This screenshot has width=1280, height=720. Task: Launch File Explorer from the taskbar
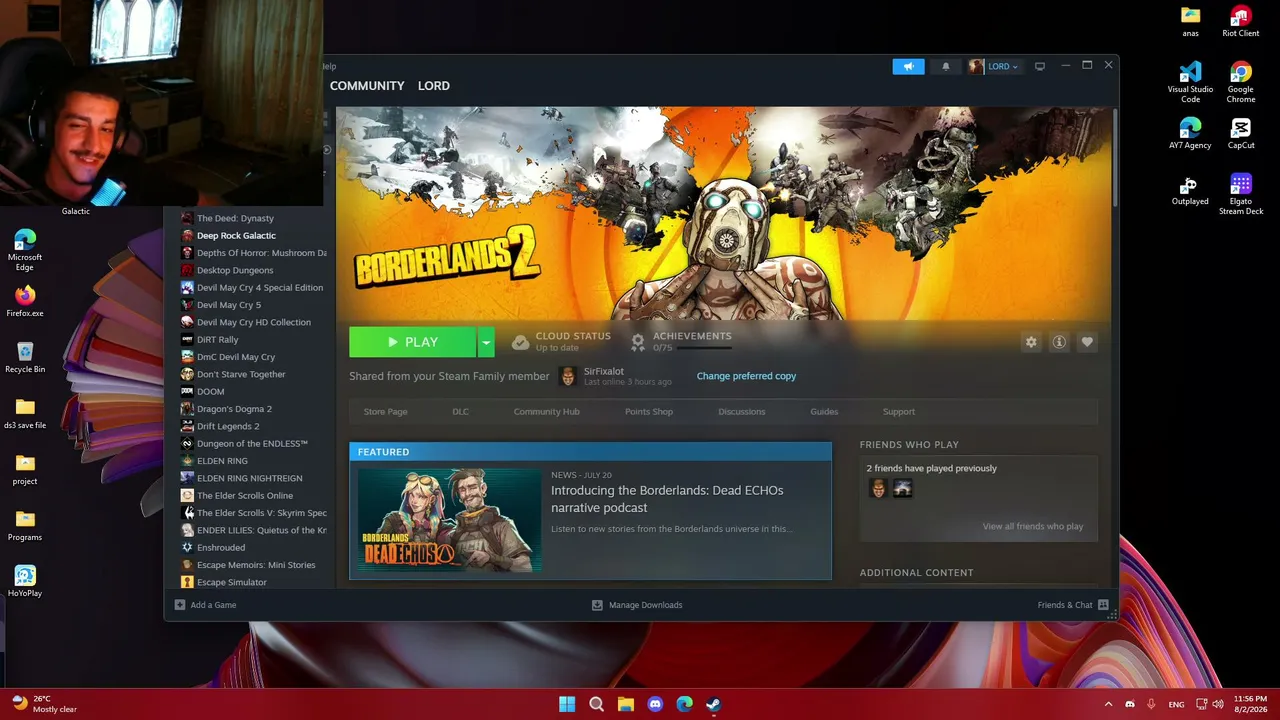point(625,704)
